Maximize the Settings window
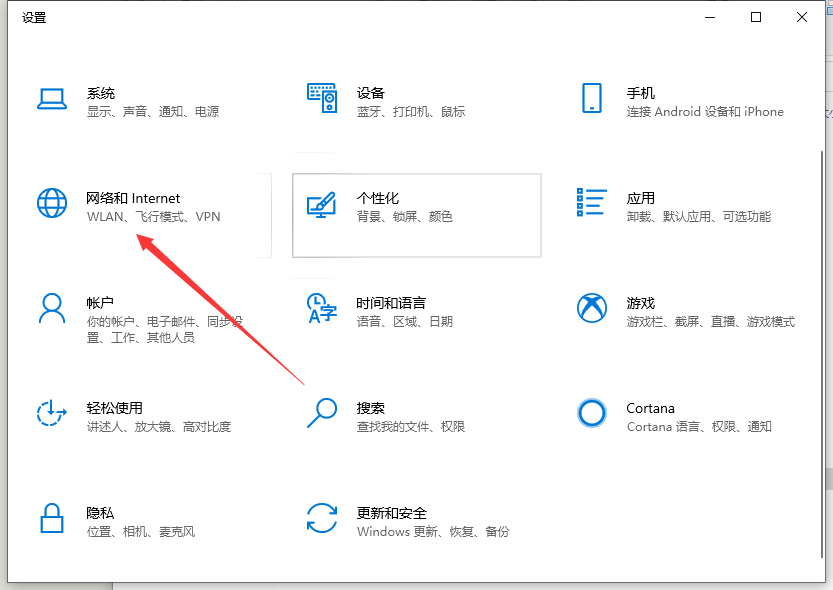The height and width of the screenshot is (590, 833). (x=756, y=17)
